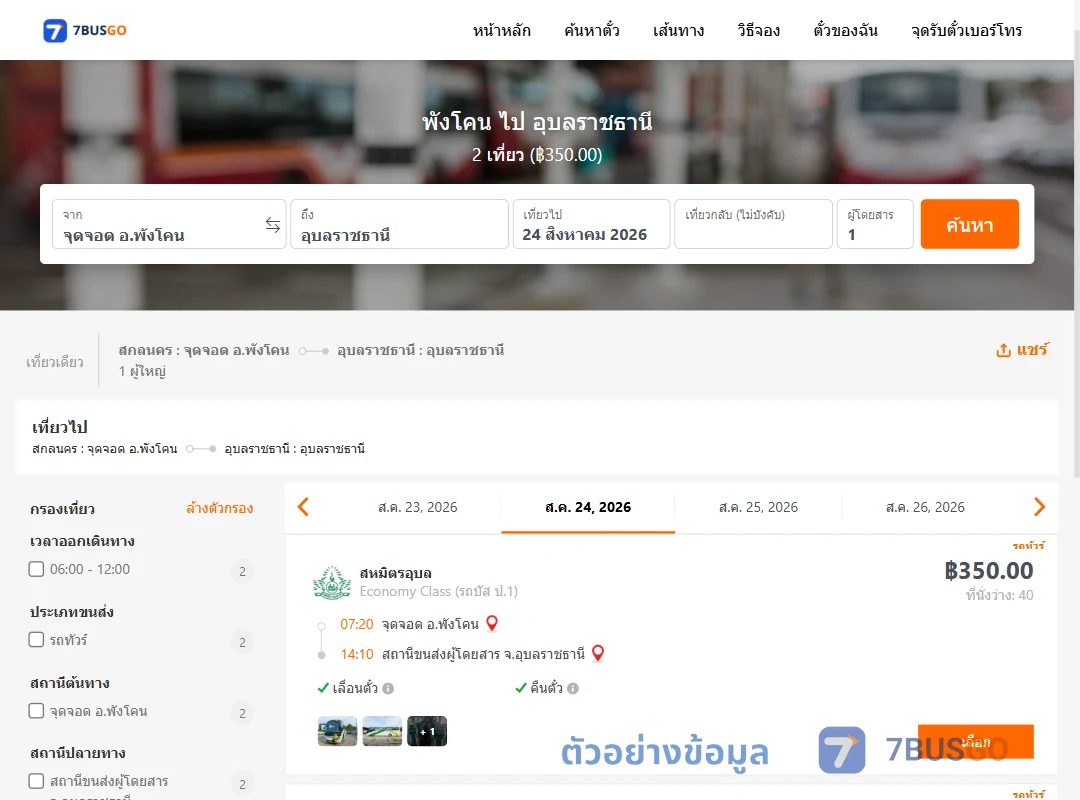This screenshot has height=800, width=1080.
Task: Click ที่นั่งว่าง: 40 seats text
Action: [x=999, y=595]
